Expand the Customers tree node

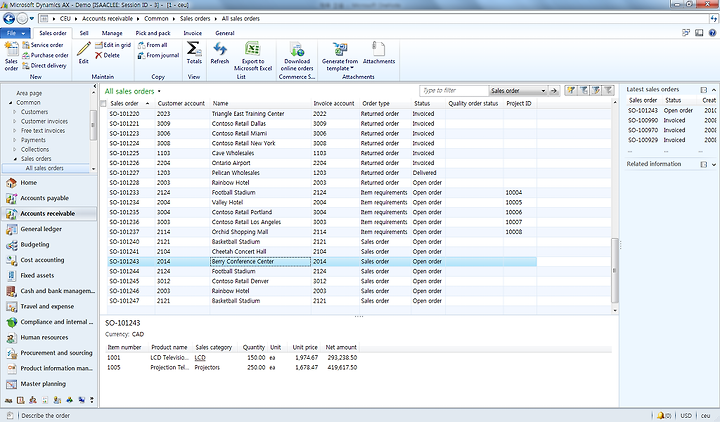coord(15,112)
